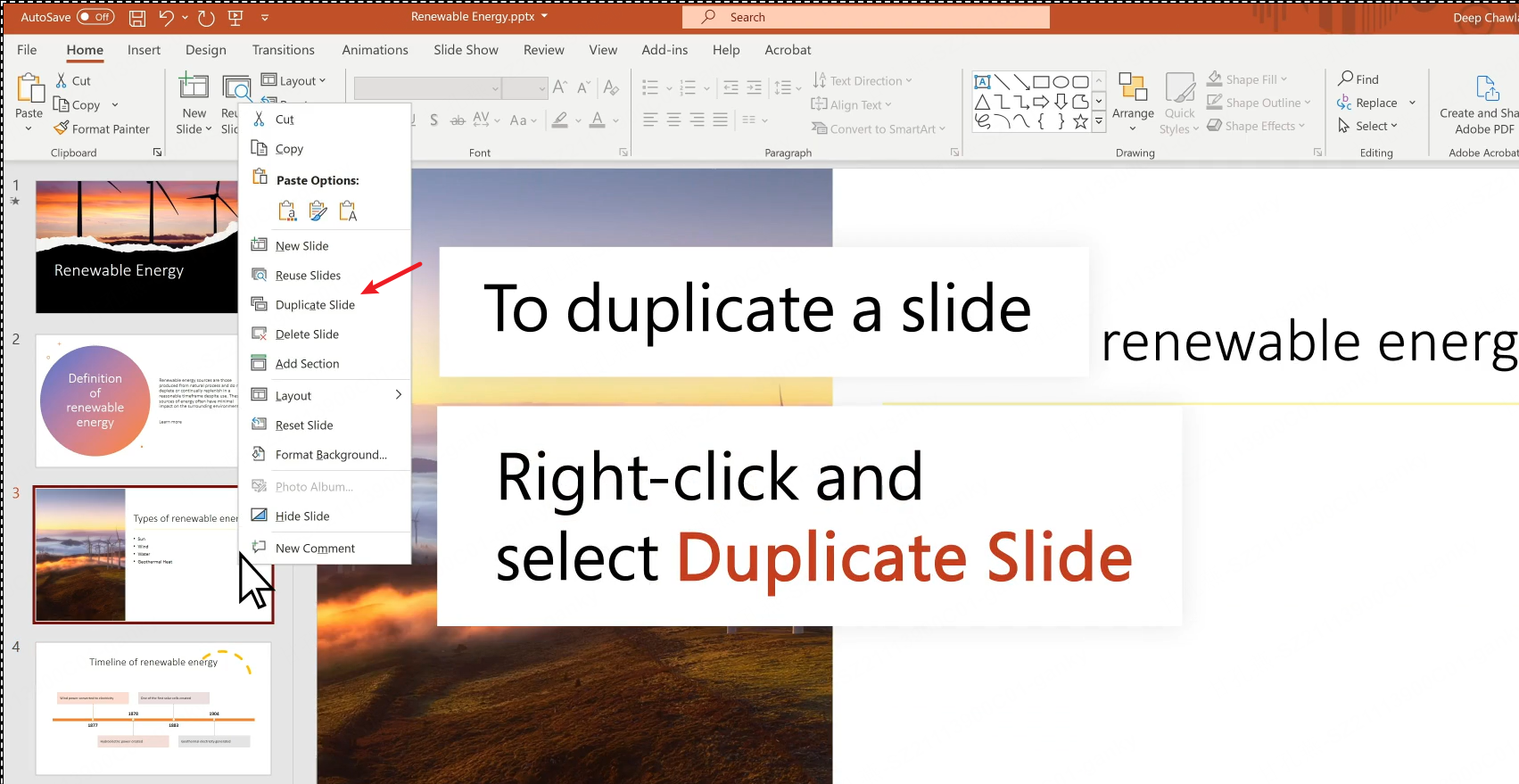Choose Add Section from context menu
The image size is (1519, 784).
point(326,363)
